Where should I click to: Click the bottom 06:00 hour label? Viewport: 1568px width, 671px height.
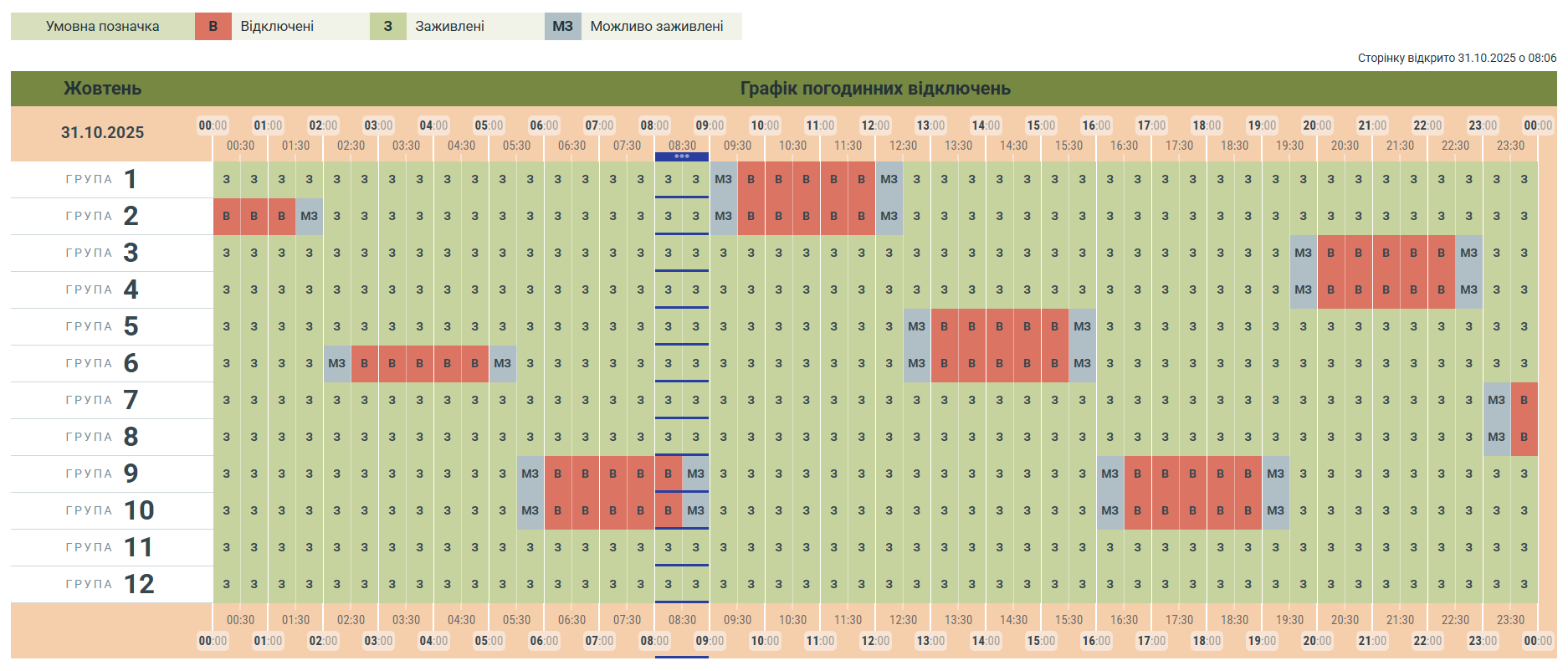pos(544,641)
